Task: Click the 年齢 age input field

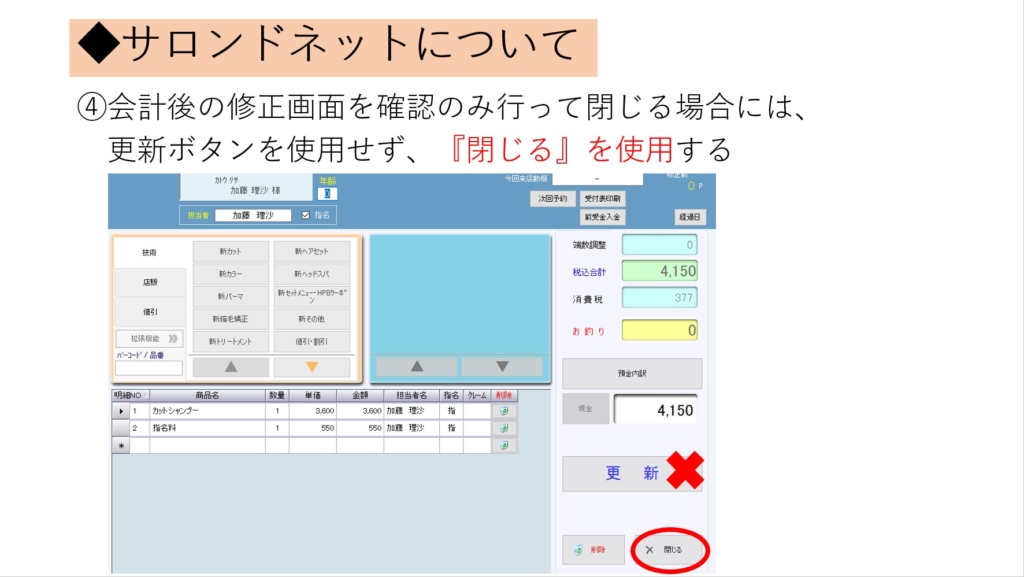Action: click(327, 193)
